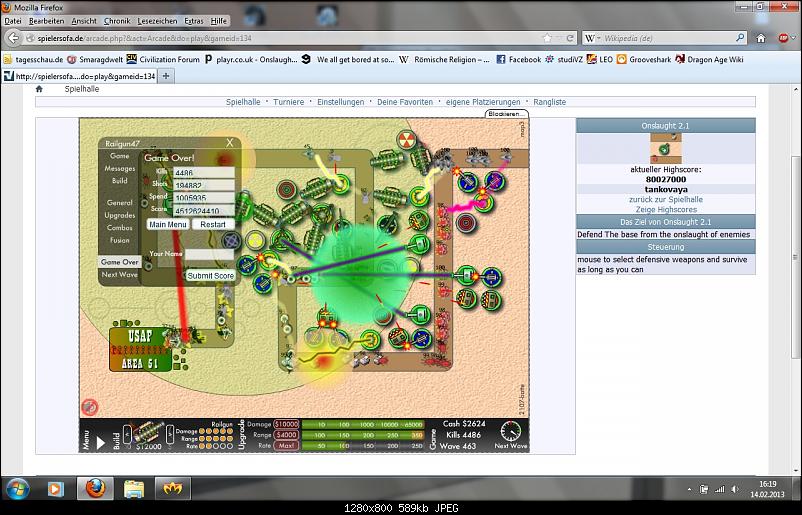Show hidden system tray icons
This screenshot has height=515, width=802.
click(x=689, y=490)
